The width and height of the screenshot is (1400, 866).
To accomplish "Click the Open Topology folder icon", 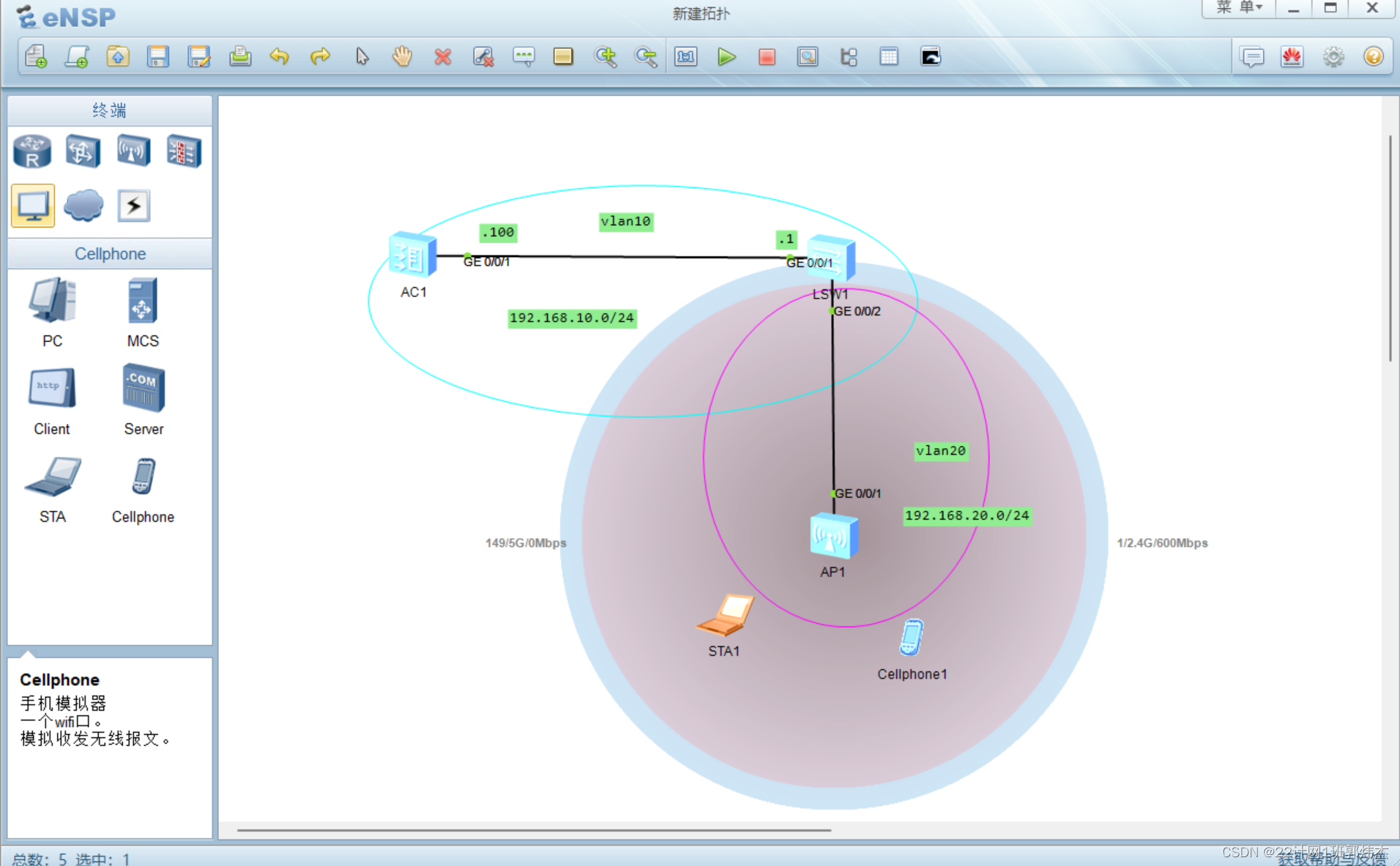I will pyautogui.click(x=118, y=56).
